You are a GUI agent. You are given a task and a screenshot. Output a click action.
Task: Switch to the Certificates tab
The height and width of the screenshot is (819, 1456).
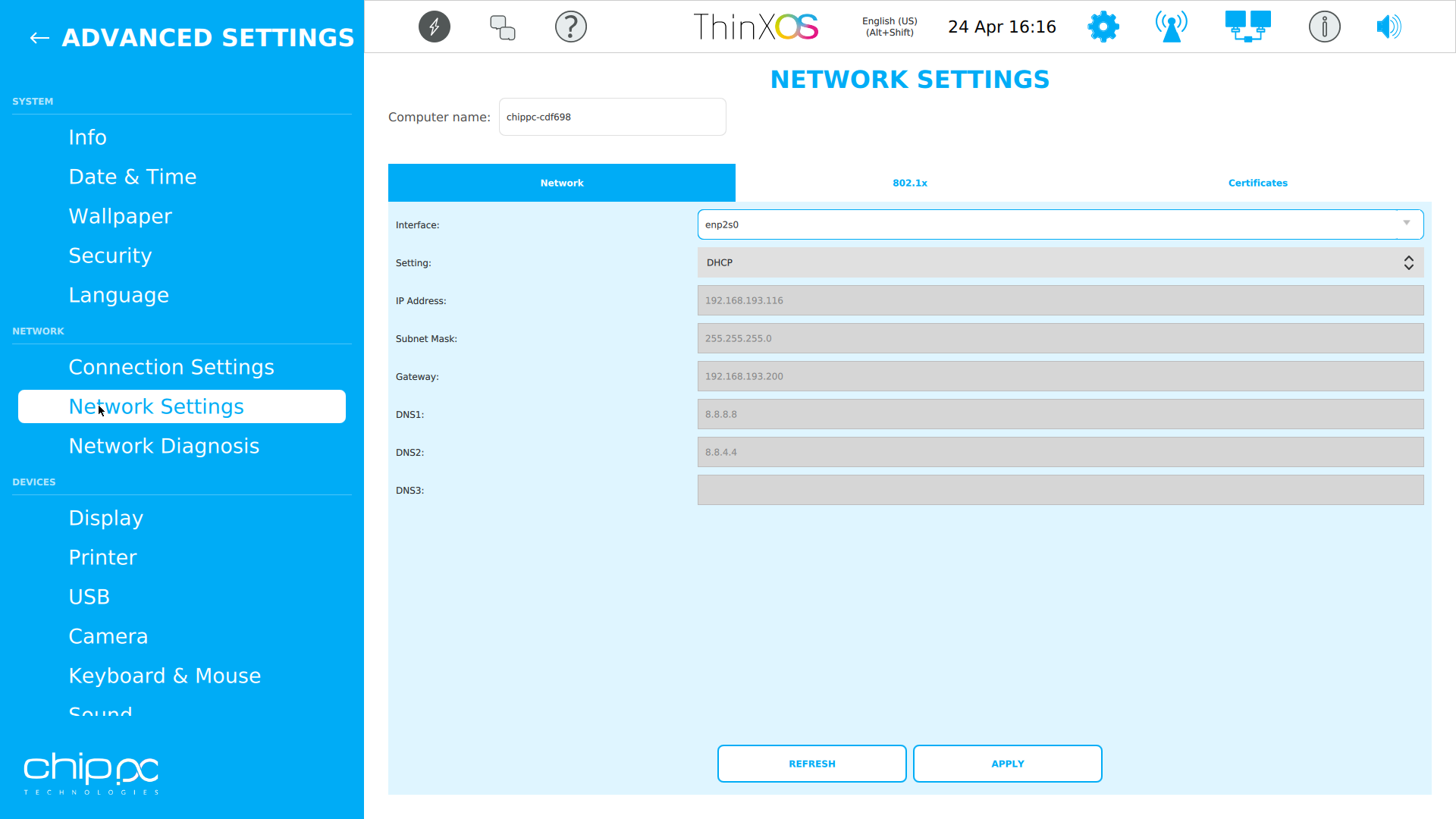coord(1257,183)
